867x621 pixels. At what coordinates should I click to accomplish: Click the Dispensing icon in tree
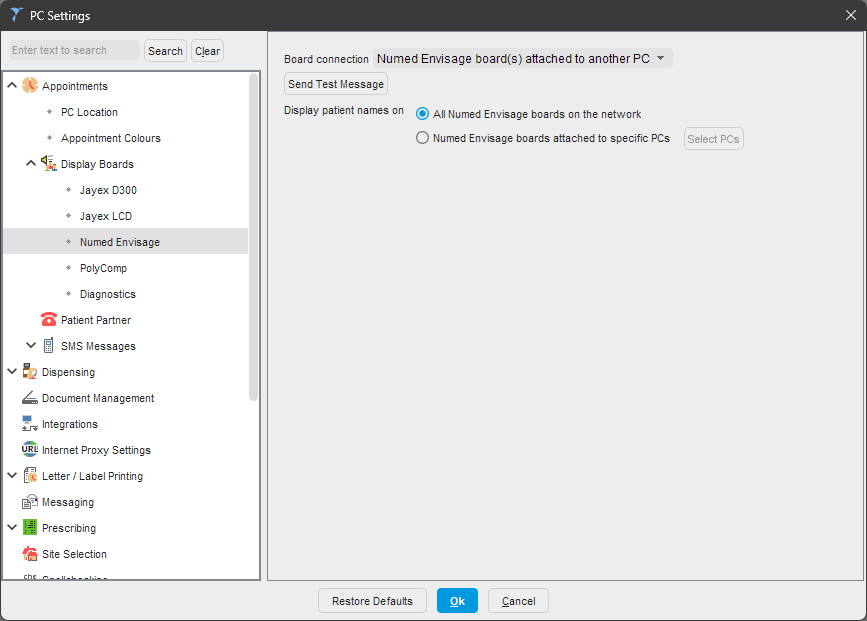pyautogui.click(x=30, y=372)
